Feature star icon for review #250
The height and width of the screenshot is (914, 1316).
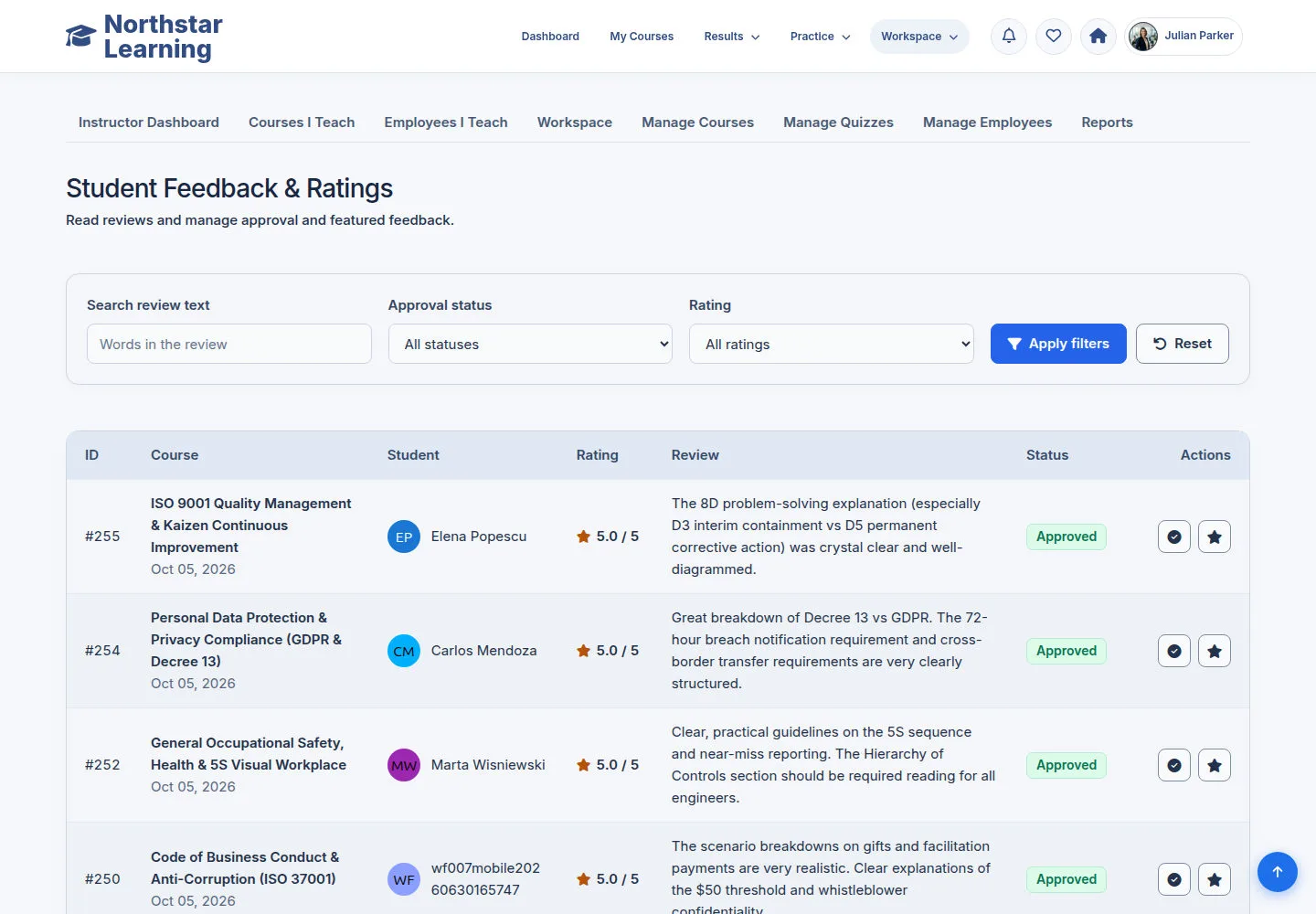tap(1215, 879)
